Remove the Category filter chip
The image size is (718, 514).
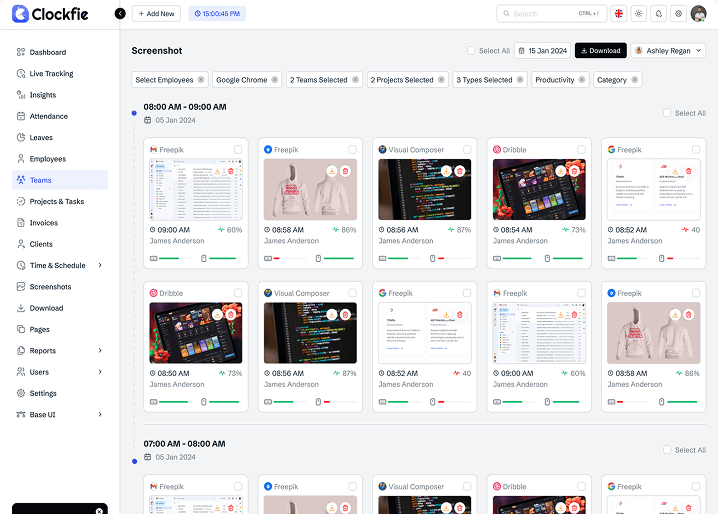tap(634, 80)
